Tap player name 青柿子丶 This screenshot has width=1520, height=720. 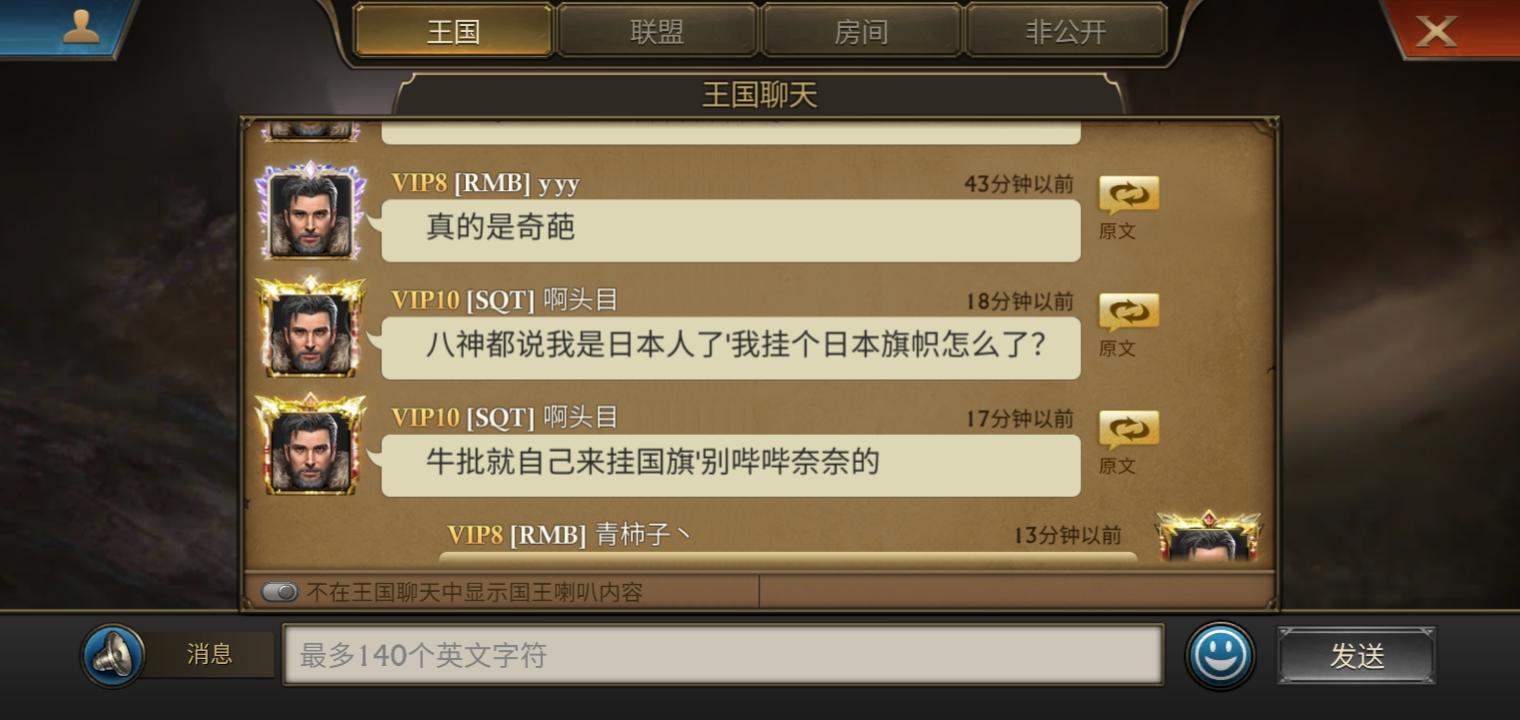(x=643, y=535)
